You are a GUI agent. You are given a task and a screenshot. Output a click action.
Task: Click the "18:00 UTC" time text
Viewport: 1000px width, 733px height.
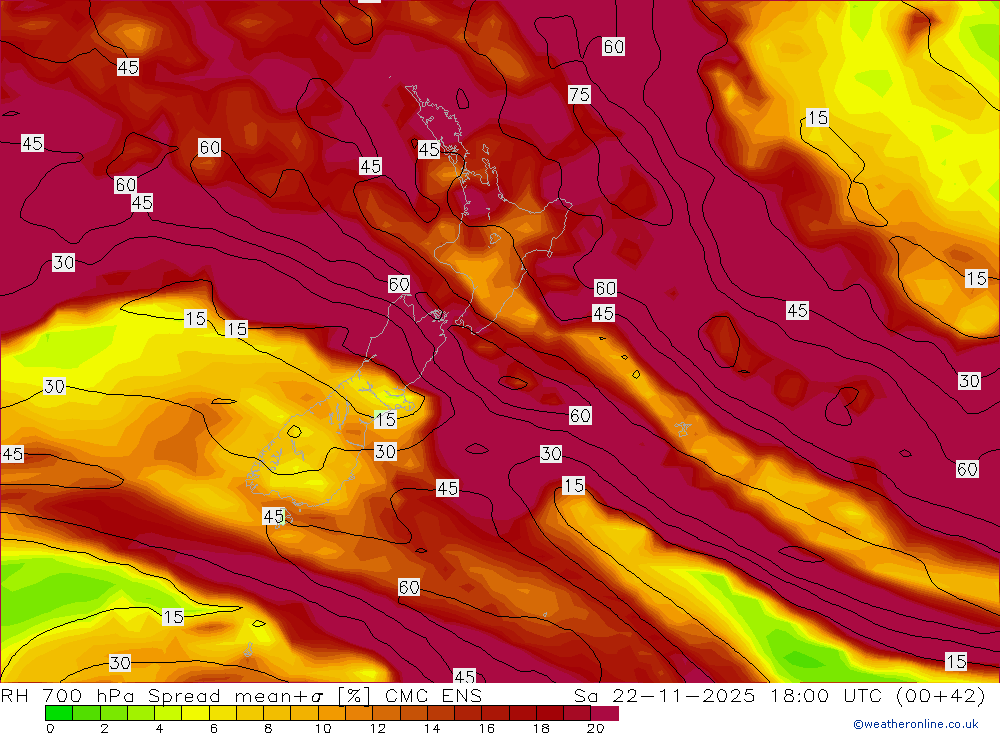(826, 696)
